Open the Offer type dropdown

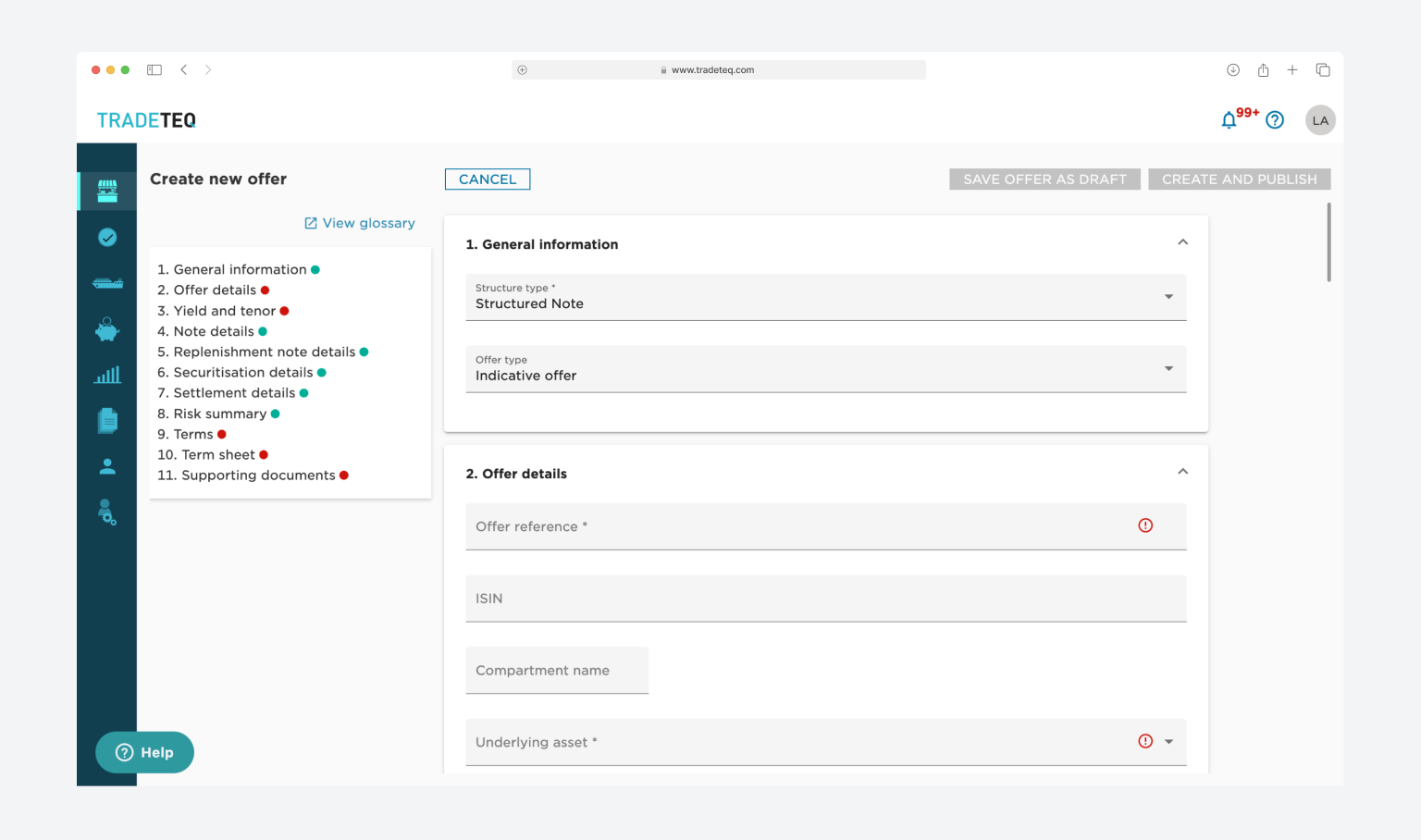825,369
